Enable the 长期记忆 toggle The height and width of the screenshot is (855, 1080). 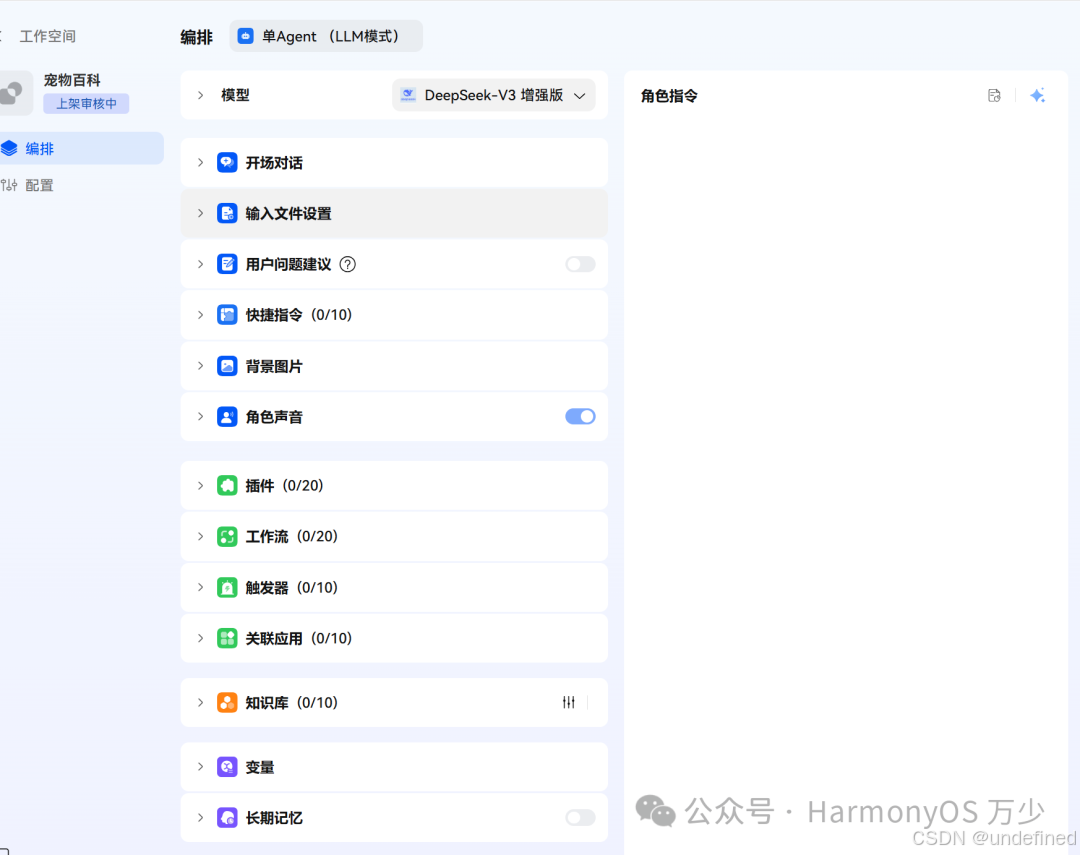pyautogui.click(x=580, y=818)
